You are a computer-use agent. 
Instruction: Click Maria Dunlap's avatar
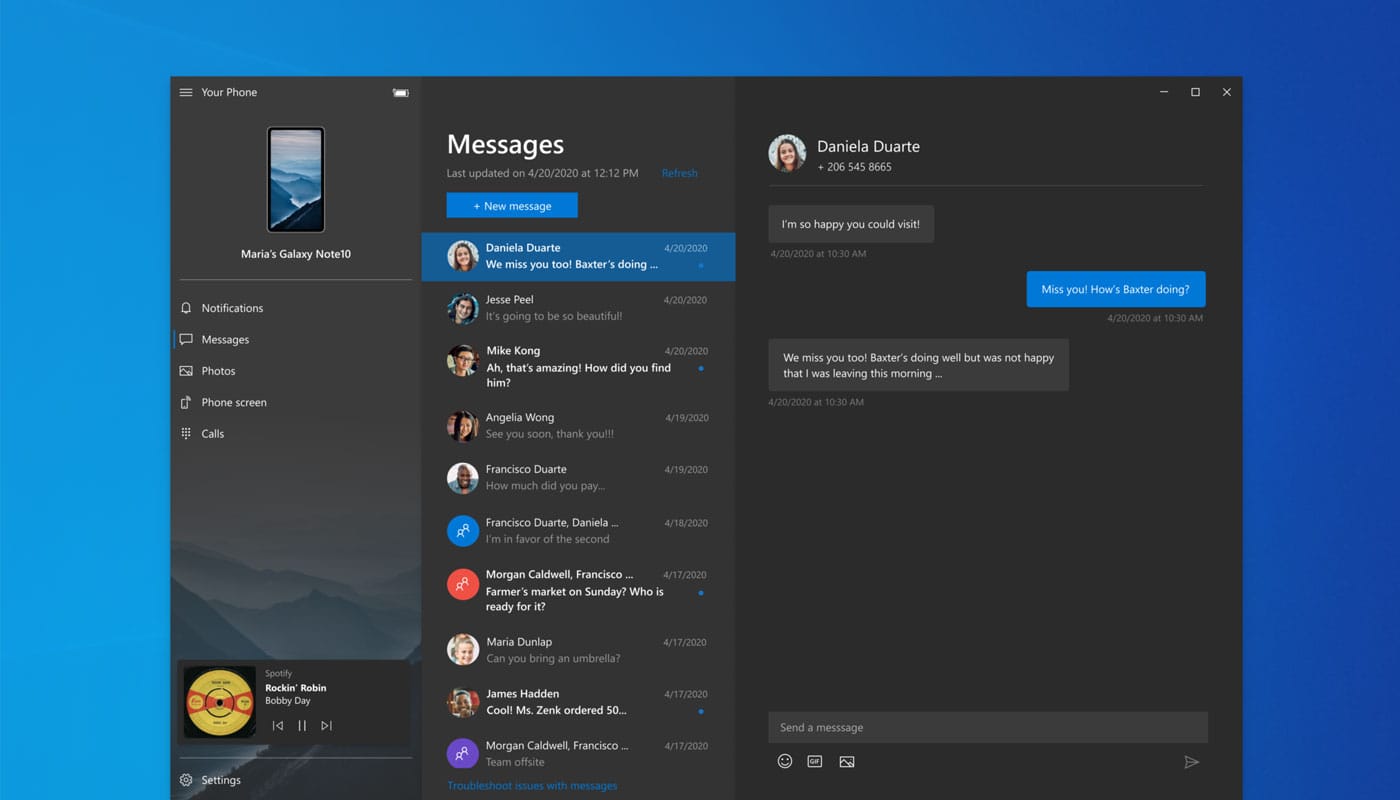click(462, 650)
